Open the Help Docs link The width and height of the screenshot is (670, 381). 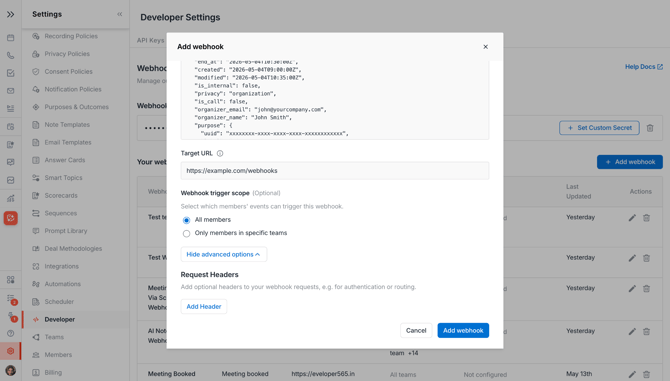644,67
